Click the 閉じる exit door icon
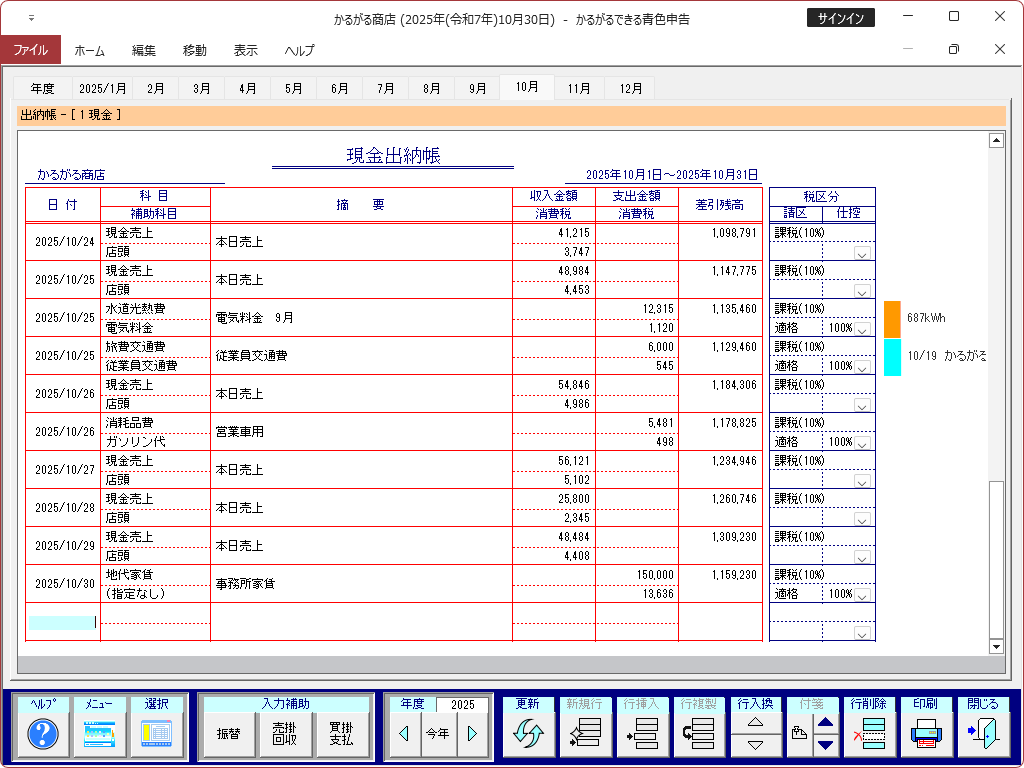 click(983, 734)
